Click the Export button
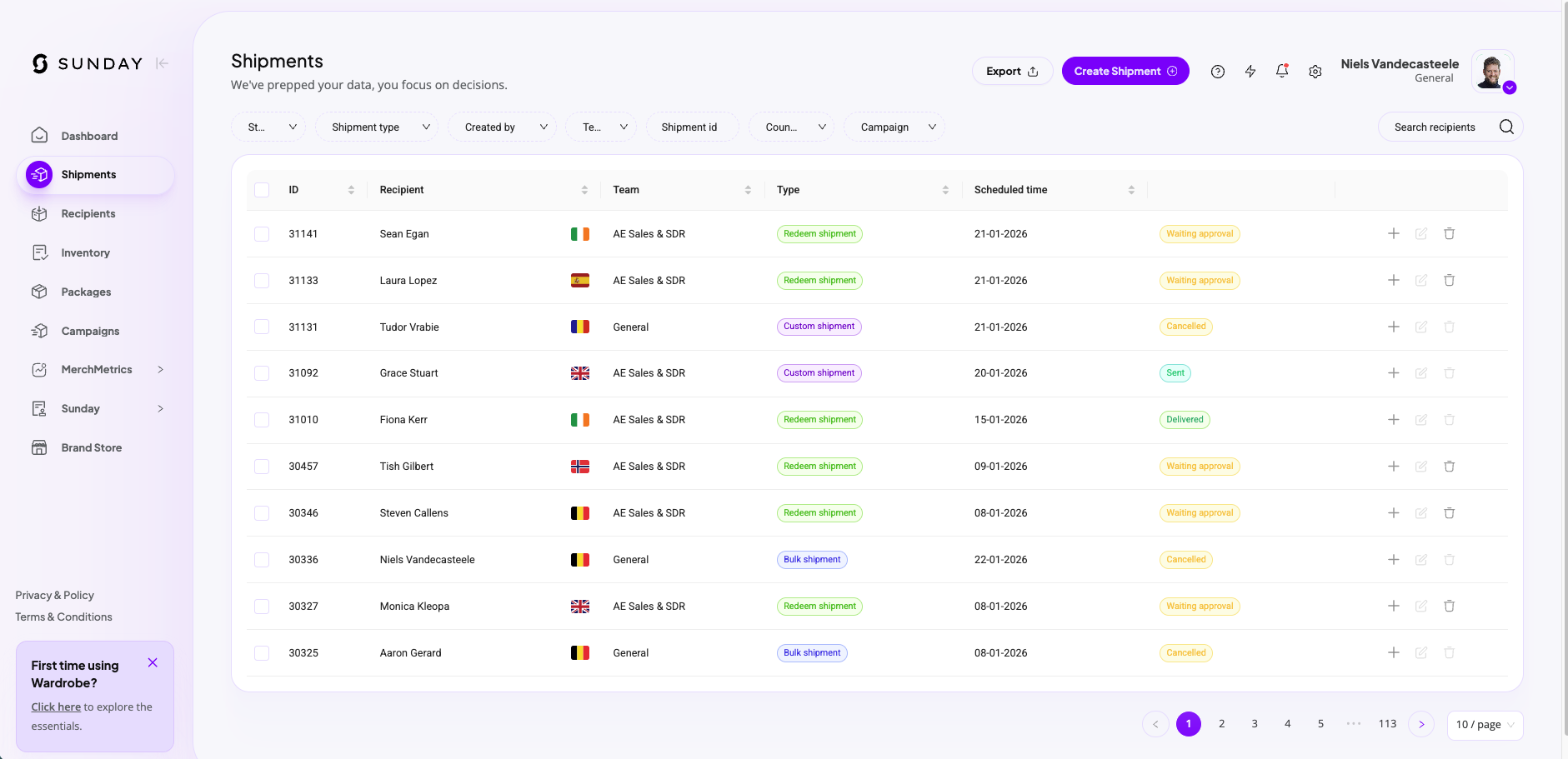 pyautogui.click(x=1012, y=71)
